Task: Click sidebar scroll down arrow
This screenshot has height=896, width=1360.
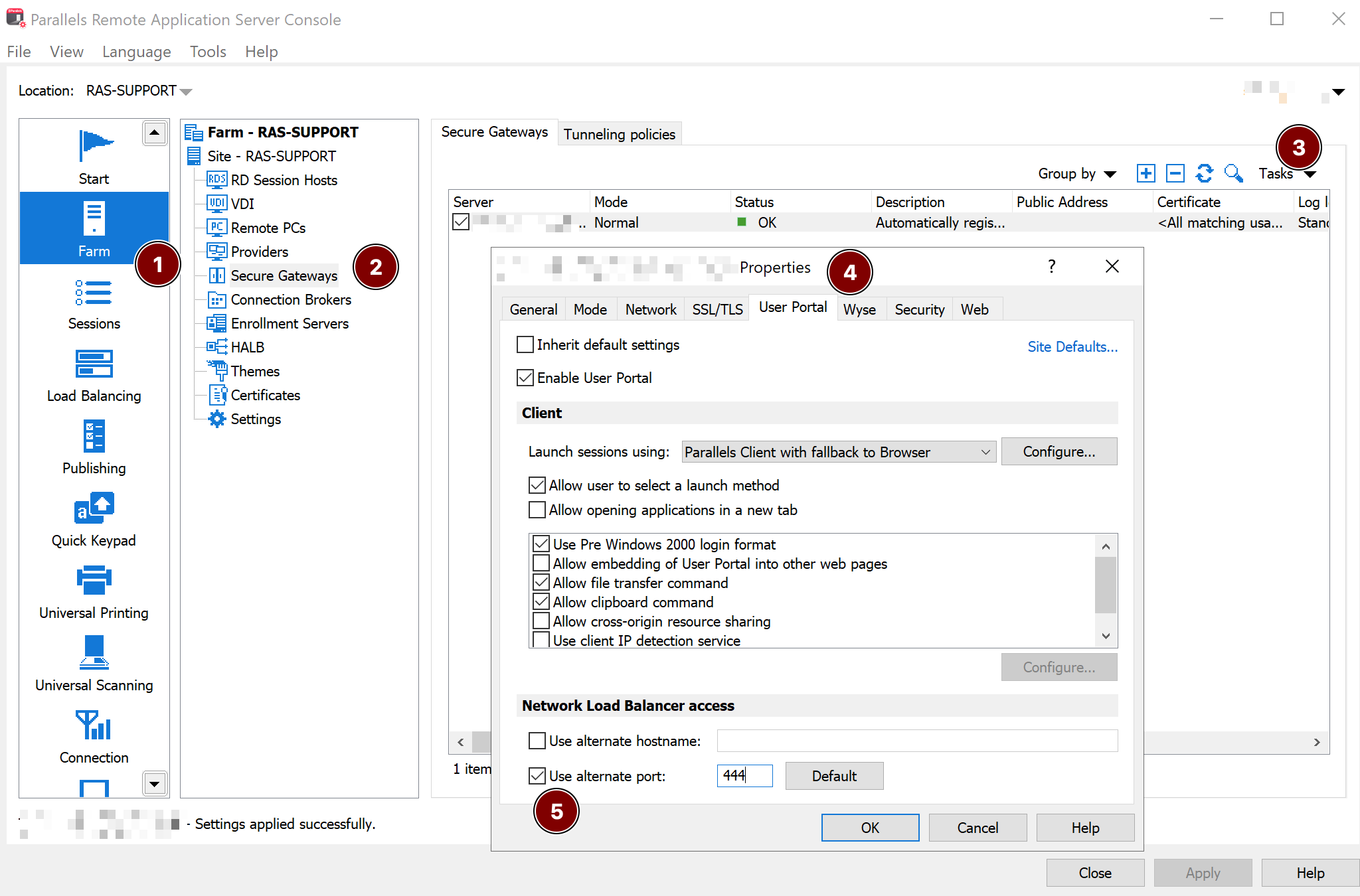Action: [154, 784]
